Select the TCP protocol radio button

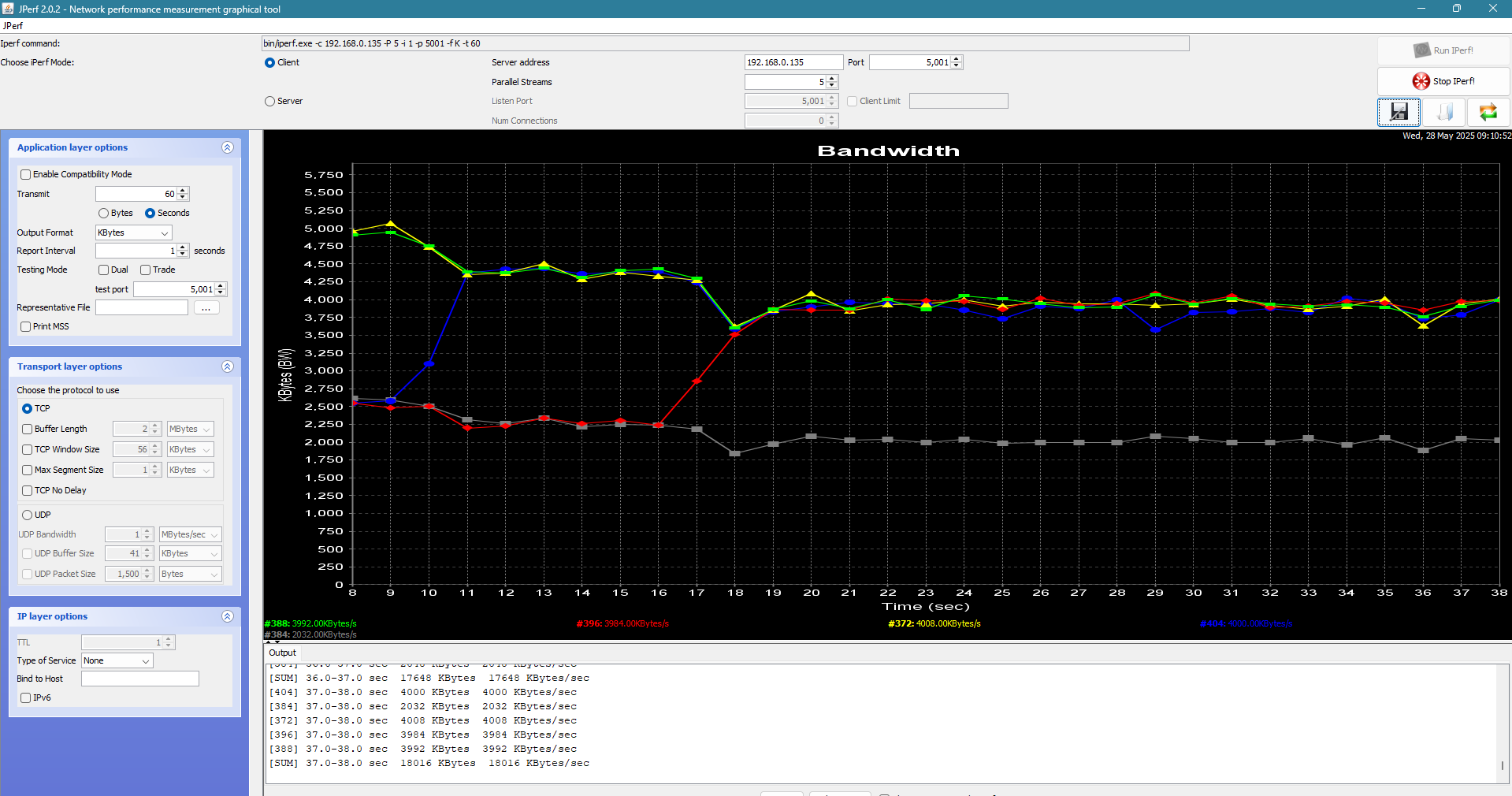coord(27,408)
